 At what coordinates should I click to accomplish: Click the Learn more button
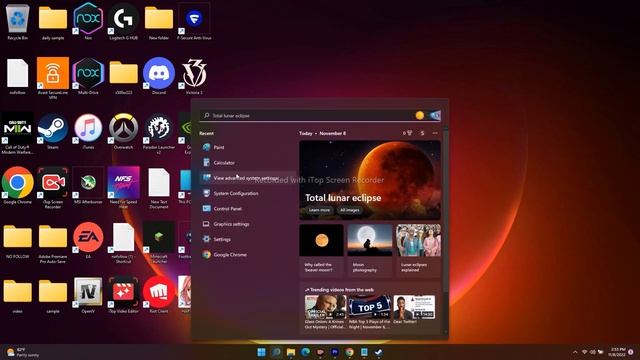[319, 210]
